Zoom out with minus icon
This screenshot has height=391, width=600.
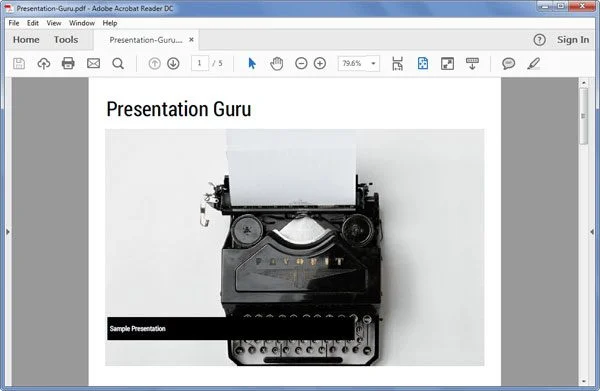coord(301,63)
